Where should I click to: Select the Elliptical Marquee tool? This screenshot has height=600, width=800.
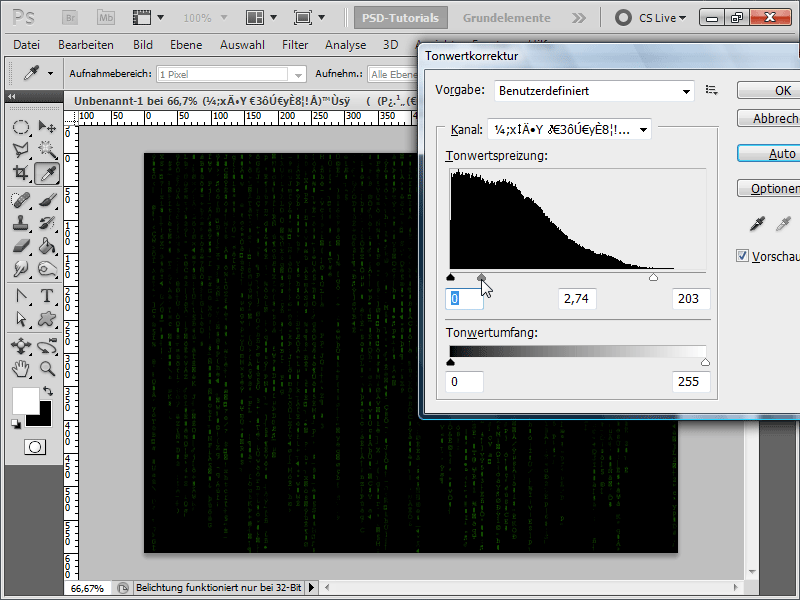[20, 127]
